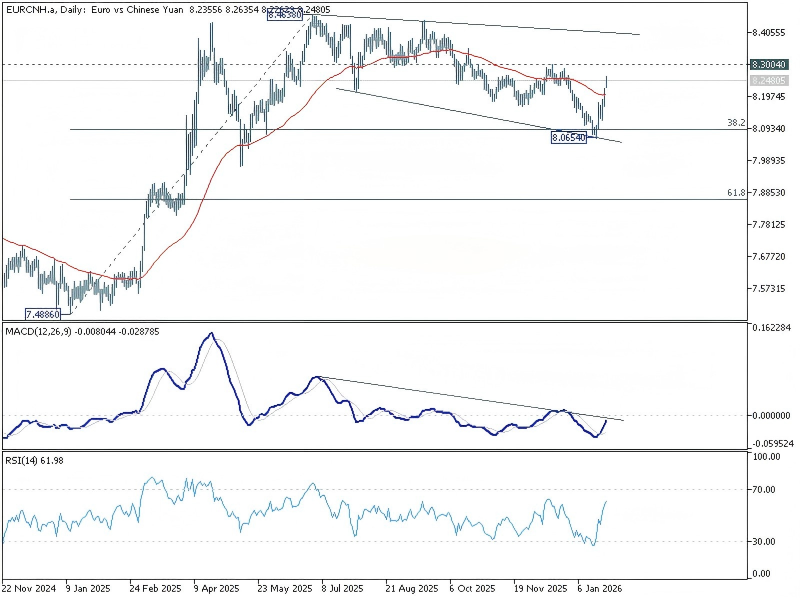Viewport: 800px width, 600px height.
Task: Select the 8.30040 price marker on axis
Action: pyautogui.click(x=768, y=64)
